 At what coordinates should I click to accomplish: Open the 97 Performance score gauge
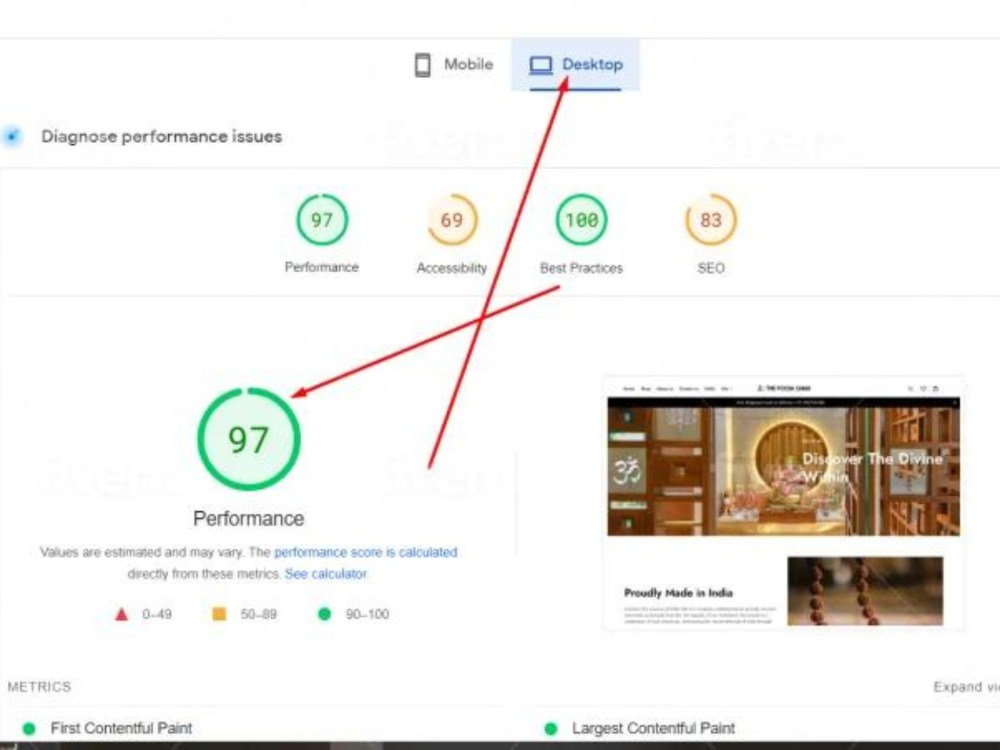[x=322, y=220]
